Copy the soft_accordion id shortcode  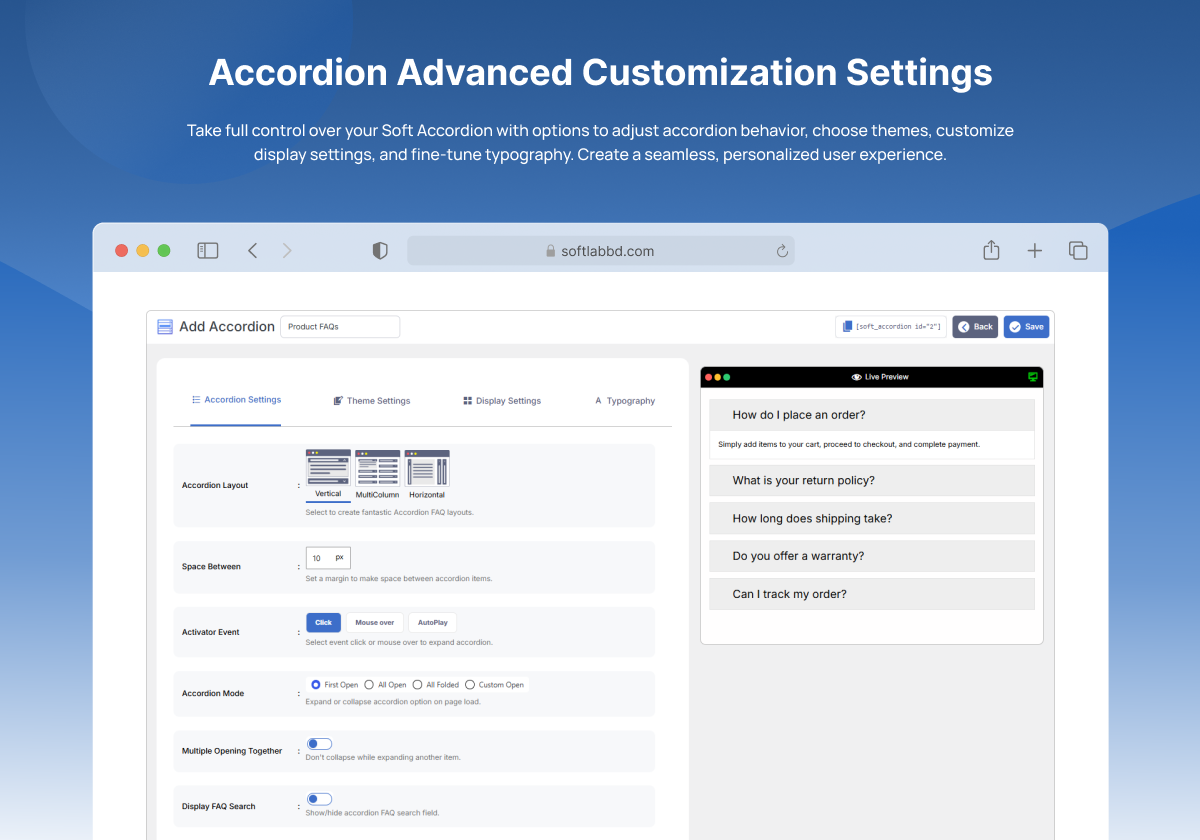coord(891,327)
